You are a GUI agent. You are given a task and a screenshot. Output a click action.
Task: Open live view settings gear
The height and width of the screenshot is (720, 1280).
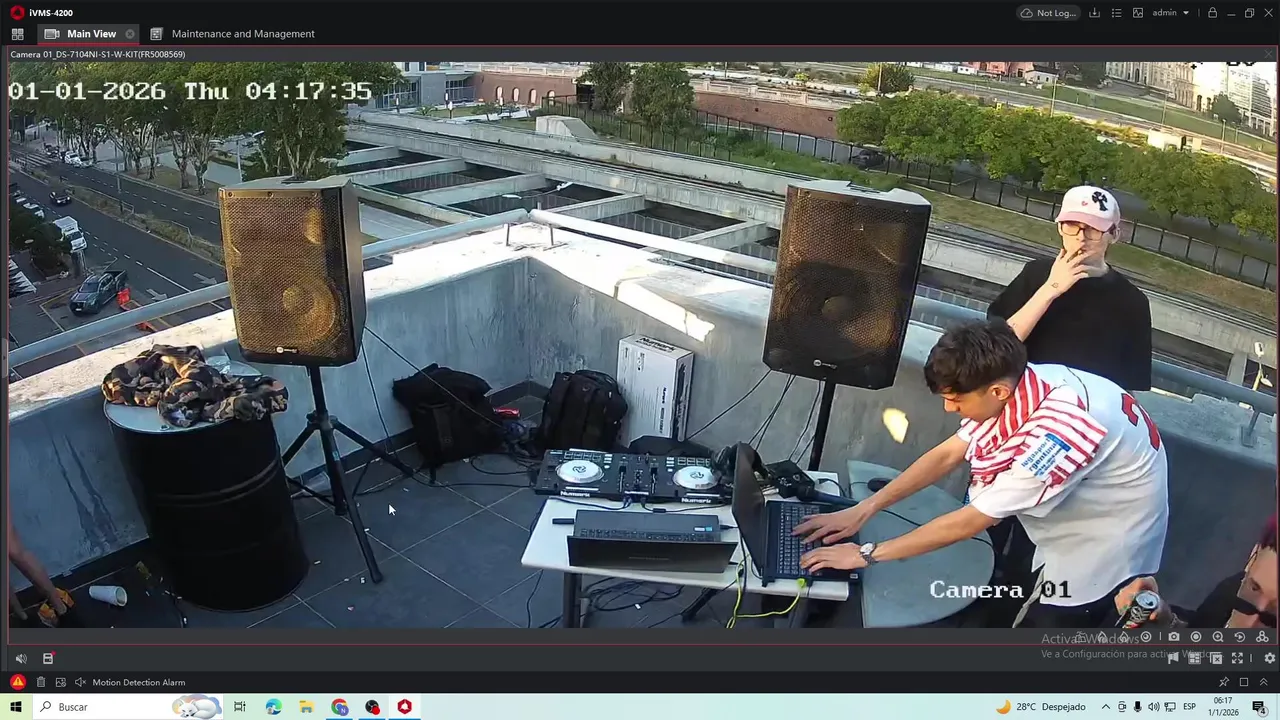[x=1270, y=658]
